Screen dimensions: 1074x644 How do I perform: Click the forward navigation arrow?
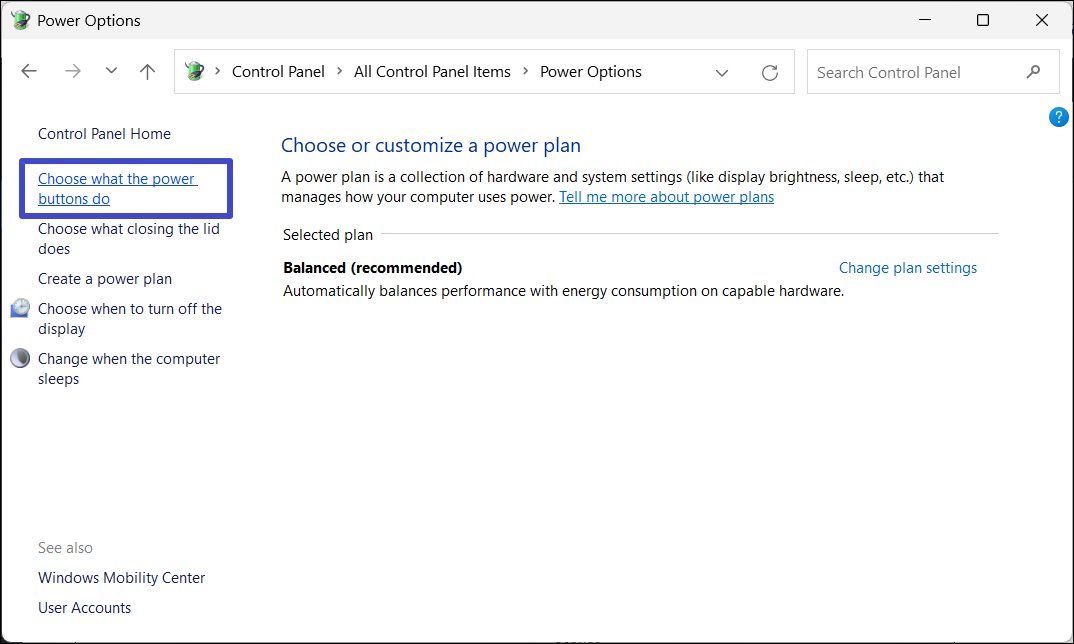73,71
